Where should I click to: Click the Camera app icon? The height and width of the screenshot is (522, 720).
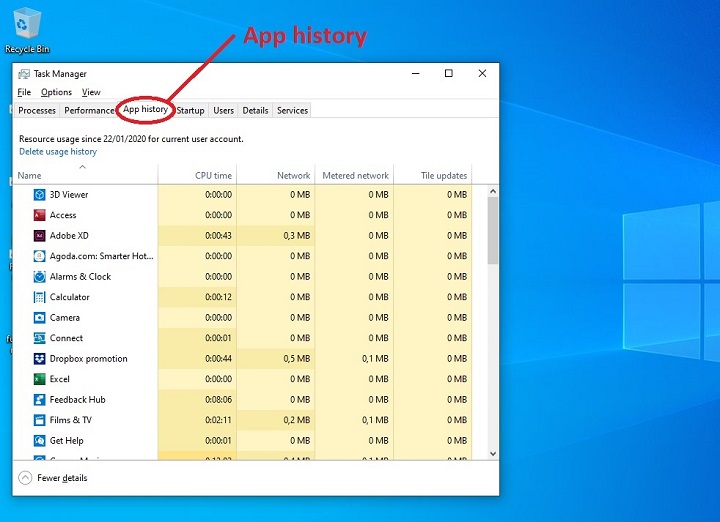(x=39, y=318)
